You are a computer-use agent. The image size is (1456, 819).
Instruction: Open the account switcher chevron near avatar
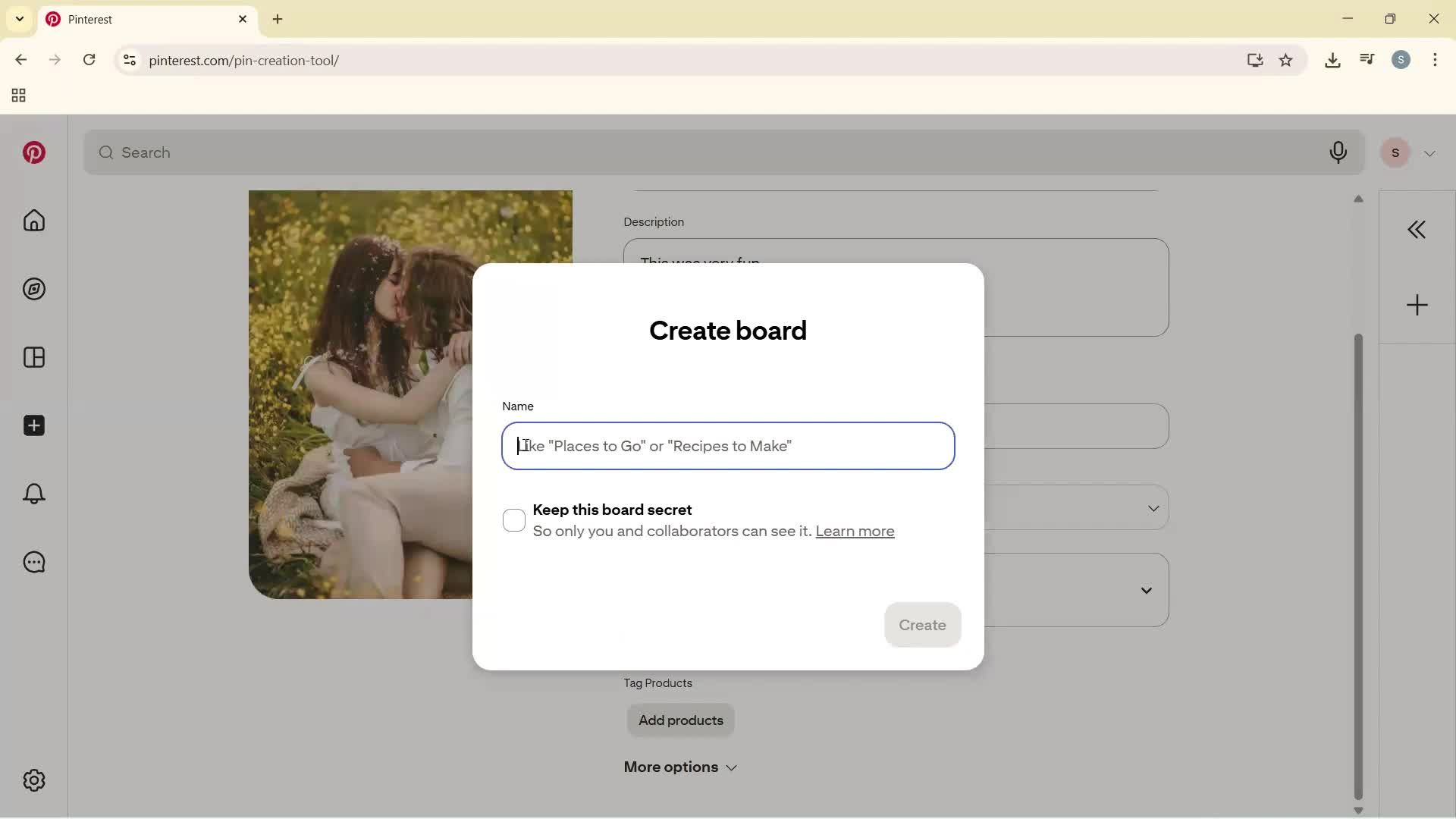1430,152
